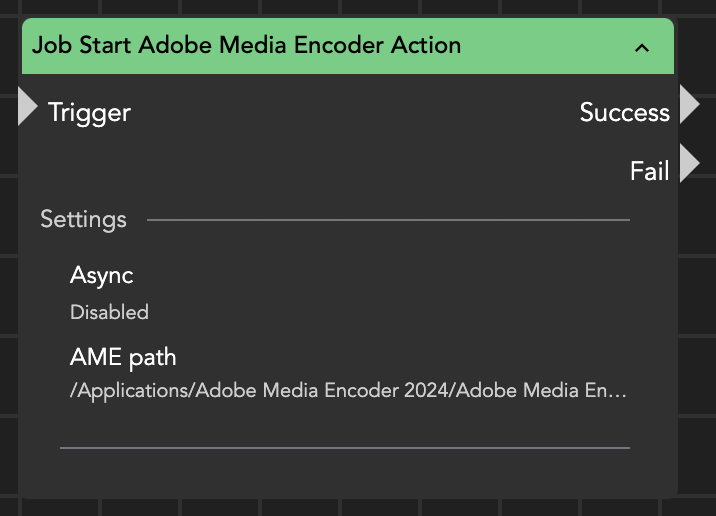Toggle the Async Disabled value
716x516 pixels.
pyautogui.click(x=109, y=312)
